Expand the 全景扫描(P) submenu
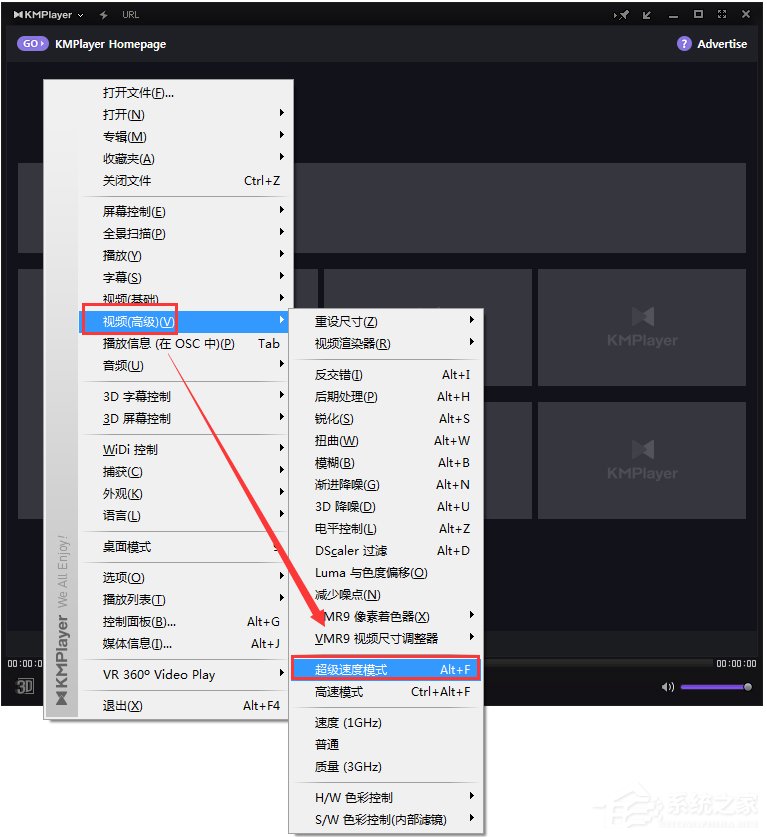 point(185,234)
